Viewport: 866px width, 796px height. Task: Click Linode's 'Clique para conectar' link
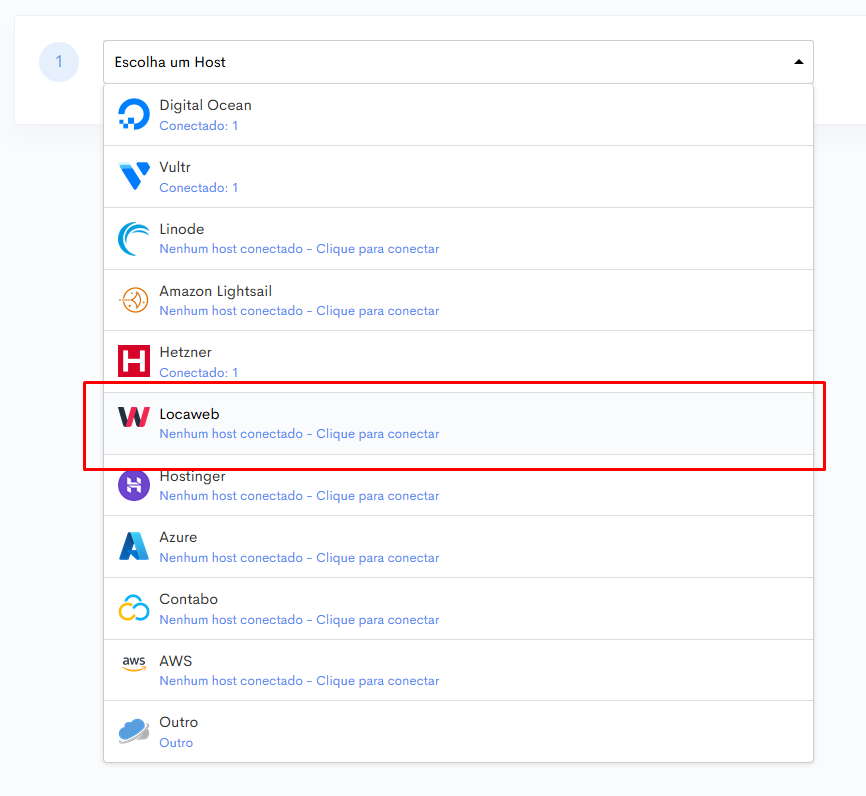[378, 249]
